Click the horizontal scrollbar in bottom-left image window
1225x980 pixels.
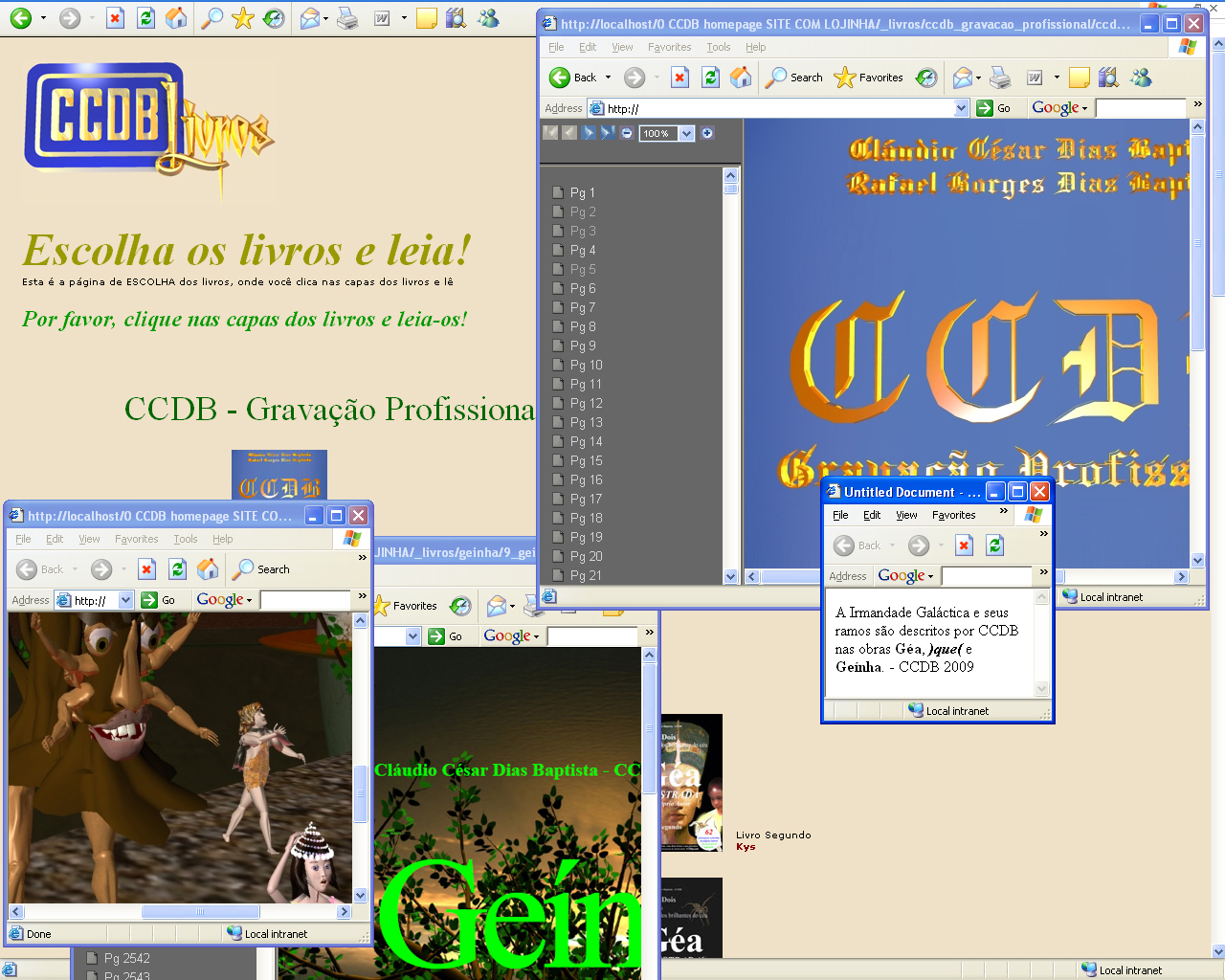[x=199, y=912]
